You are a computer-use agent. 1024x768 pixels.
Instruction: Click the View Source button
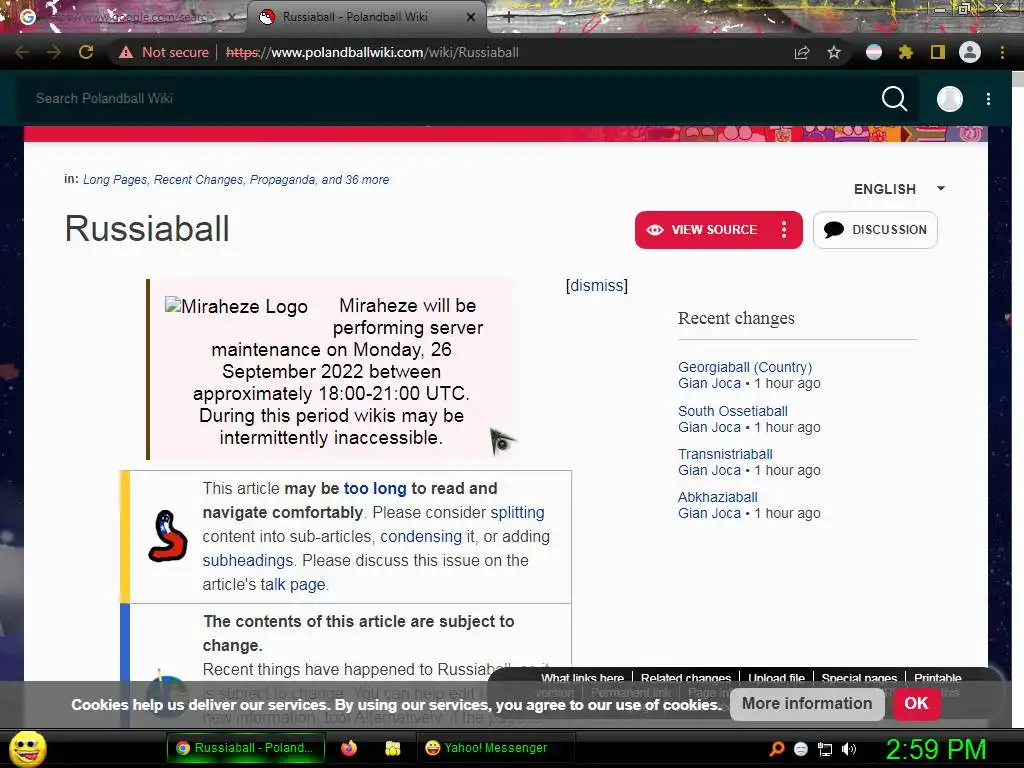click(x=702, y=230)
